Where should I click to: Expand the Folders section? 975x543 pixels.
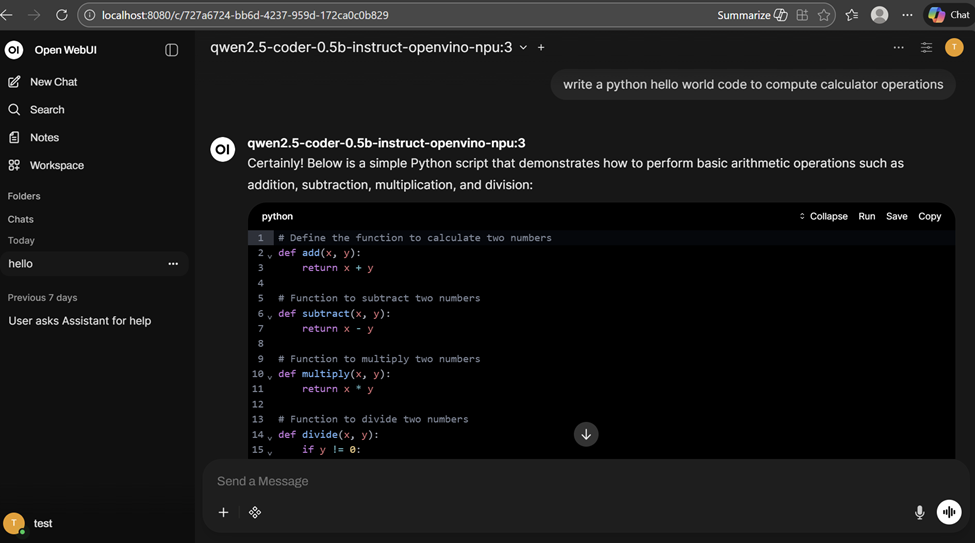tap(24, 196)
